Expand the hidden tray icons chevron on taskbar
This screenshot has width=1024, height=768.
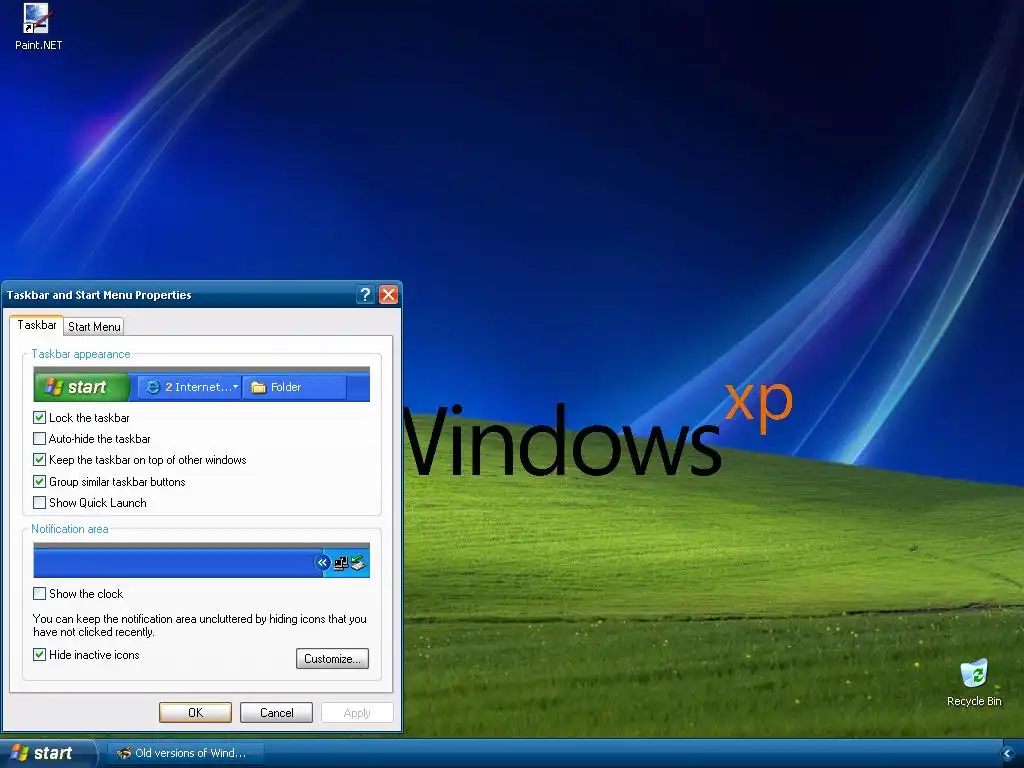click(x=1007, y=754)
